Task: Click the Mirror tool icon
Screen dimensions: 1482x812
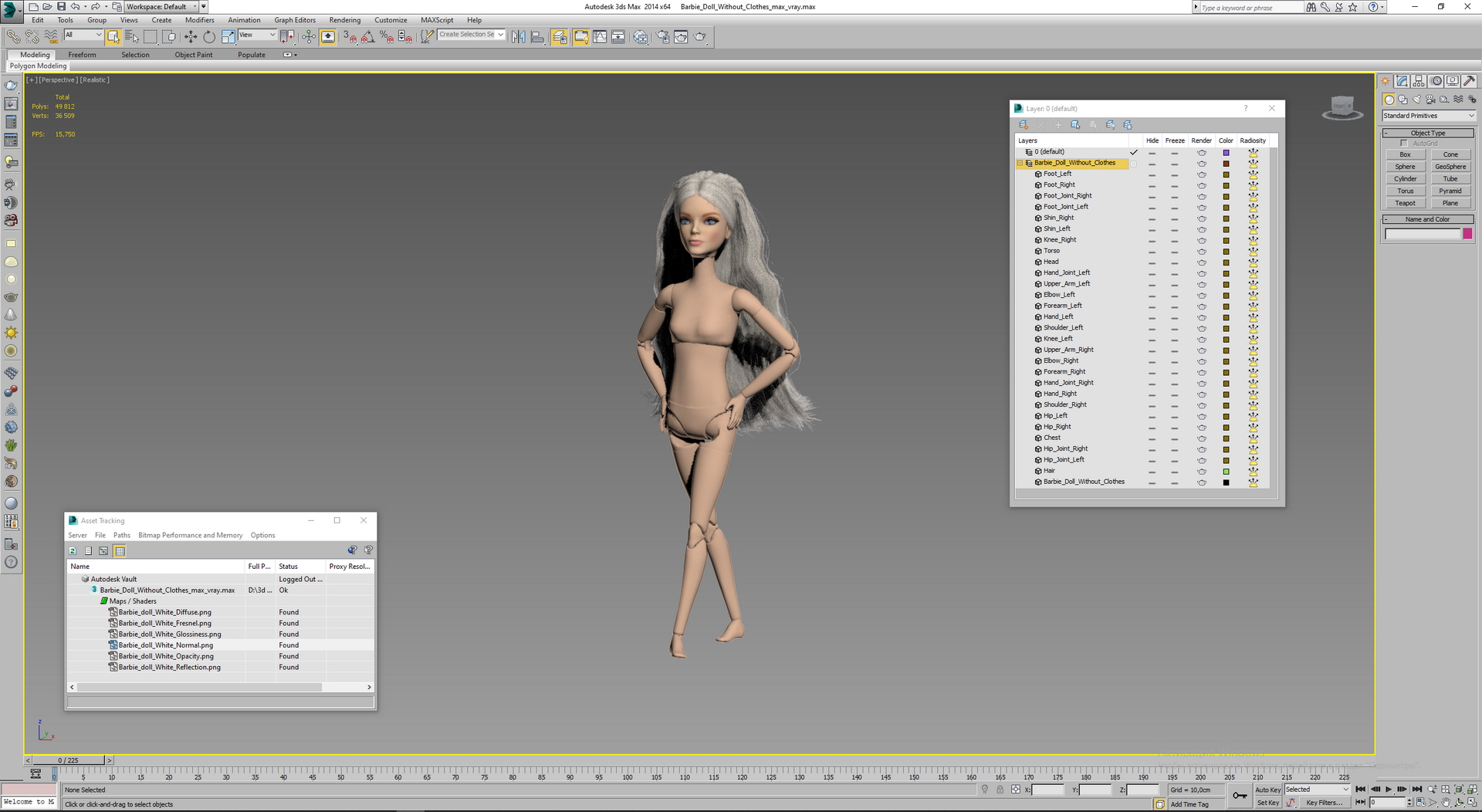Action: pyautogui.click(x=519, y=36)
